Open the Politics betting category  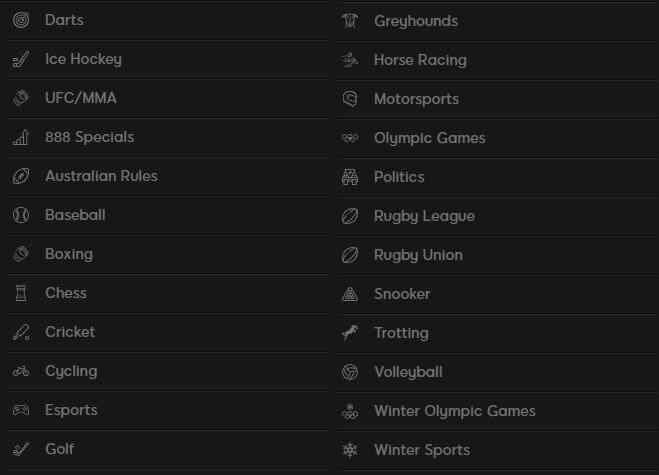498,177
